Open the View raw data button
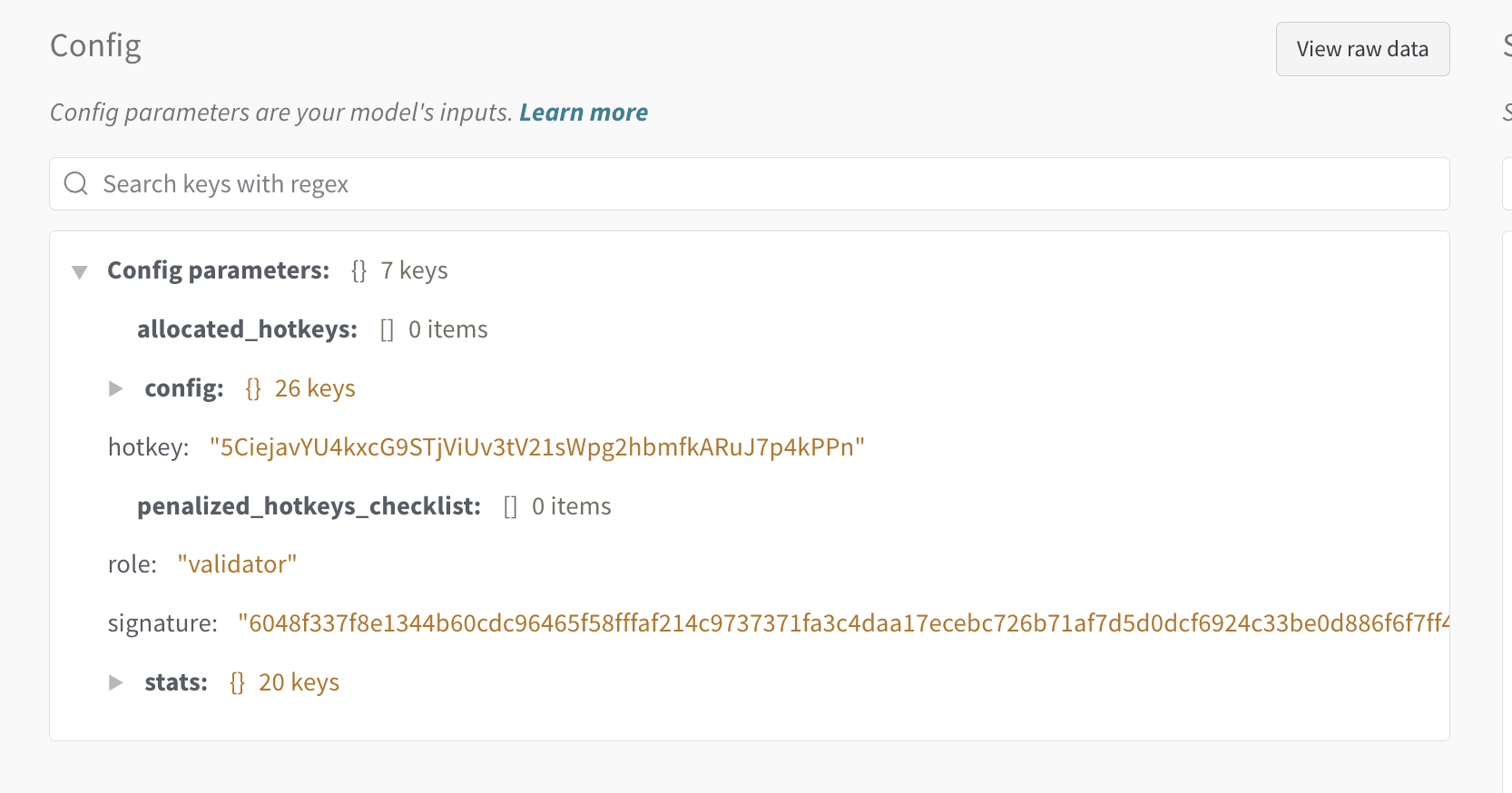This screenshot has width=1512, height=793. click(1361, 49)
